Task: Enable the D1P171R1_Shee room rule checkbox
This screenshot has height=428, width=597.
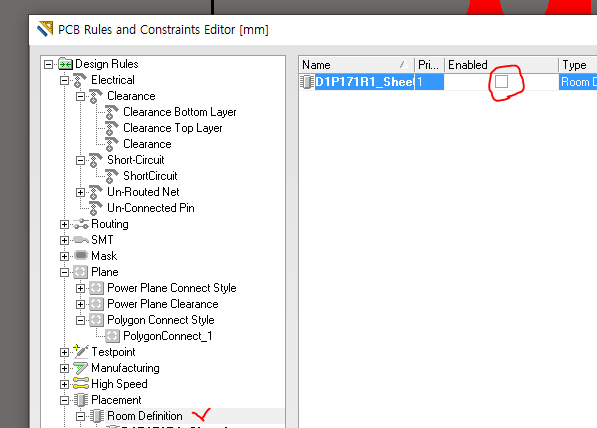Action: point(501,81)
